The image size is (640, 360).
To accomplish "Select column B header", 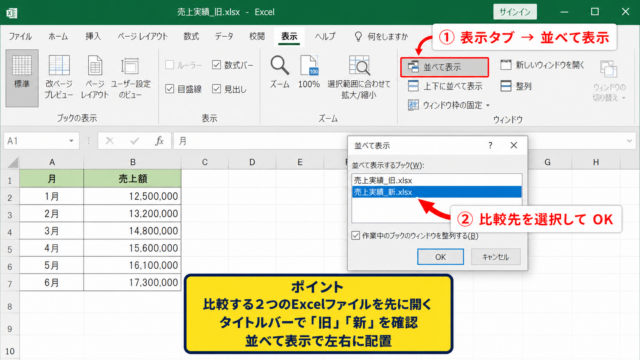I will click(x=133, y=162).
